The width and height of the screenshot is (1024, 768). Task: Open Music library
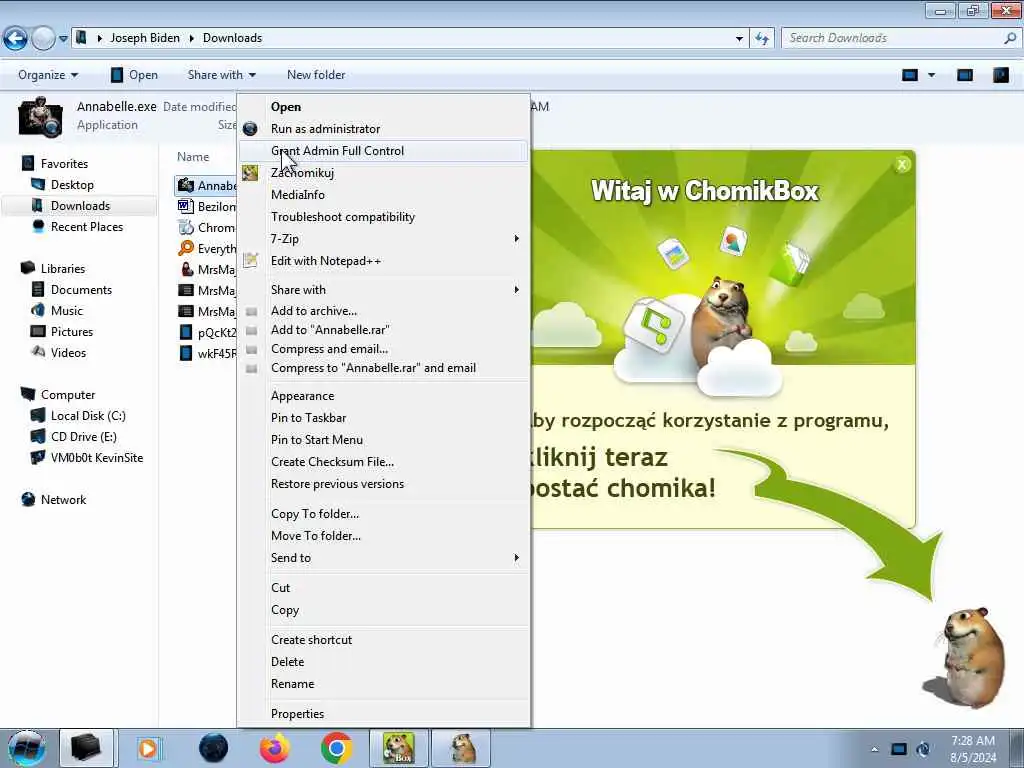pyautogui.click(x=67, y=311)
